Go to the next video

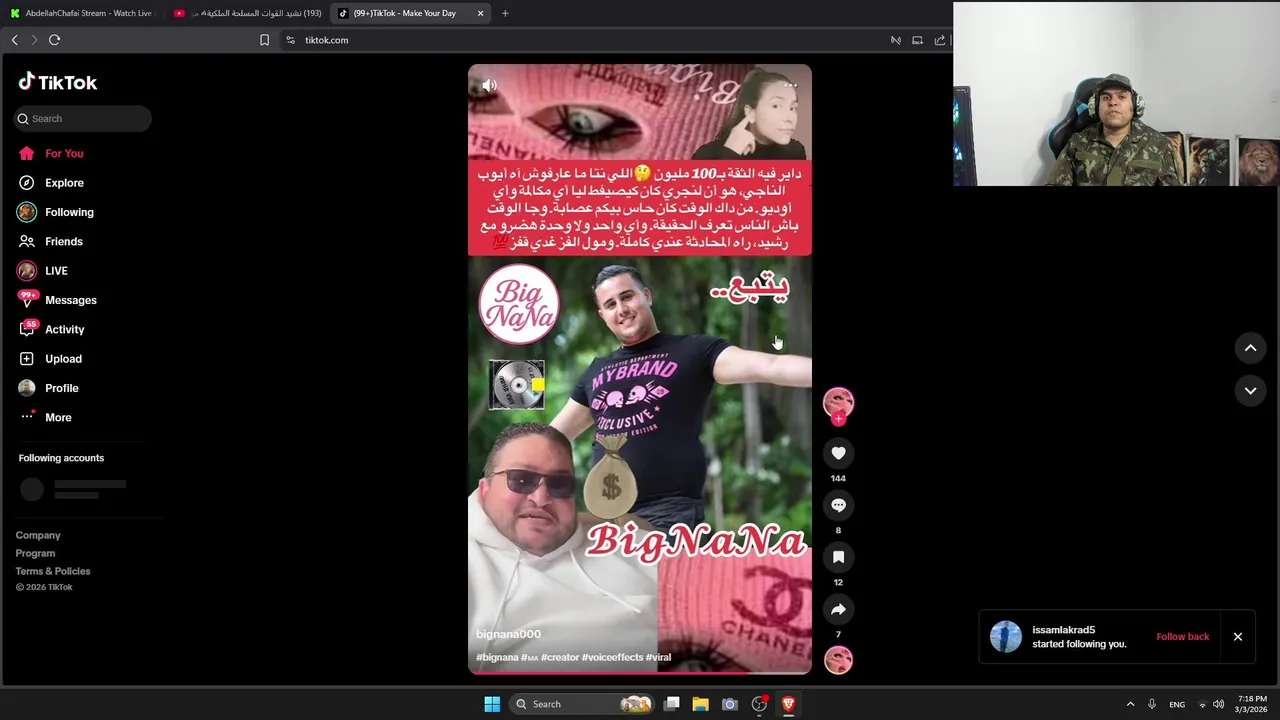click(1250, 390)
